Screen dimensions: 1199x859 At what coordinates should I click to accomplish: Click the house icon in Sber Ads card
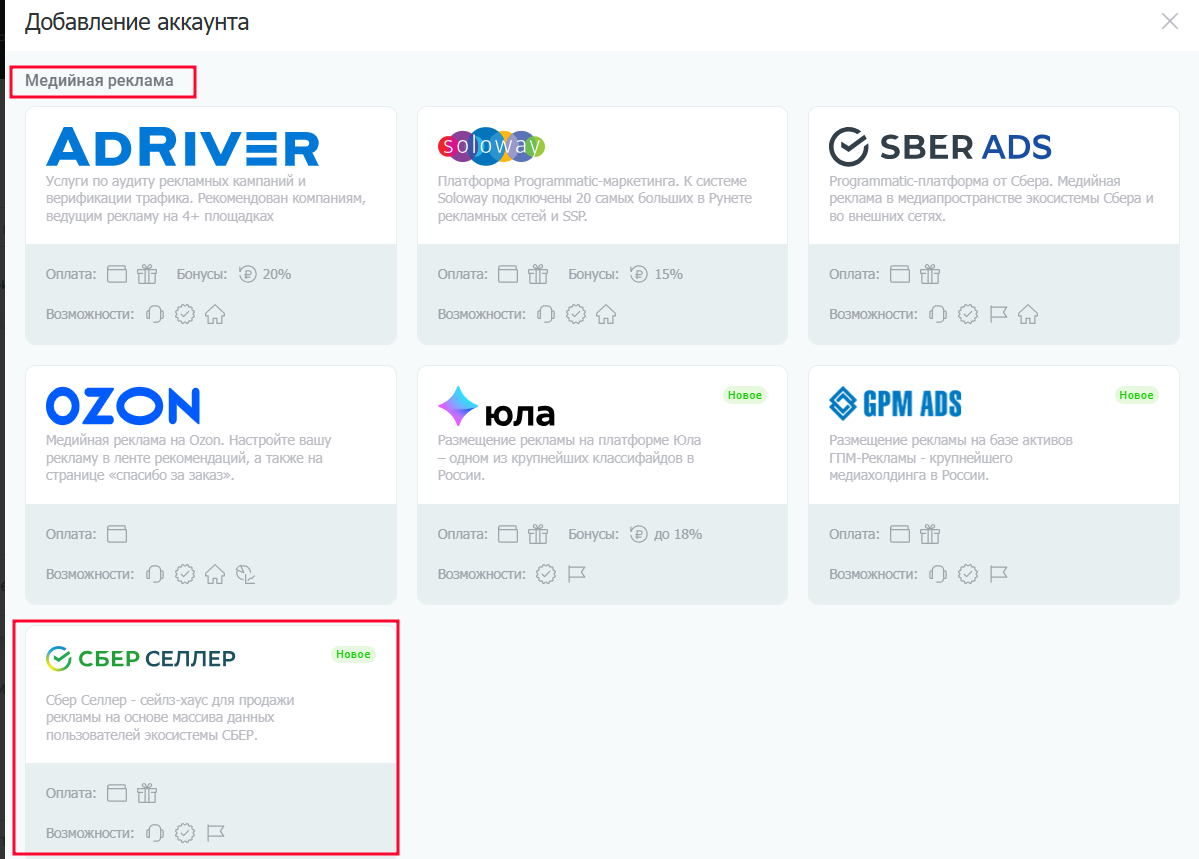tap(1028, 314)
